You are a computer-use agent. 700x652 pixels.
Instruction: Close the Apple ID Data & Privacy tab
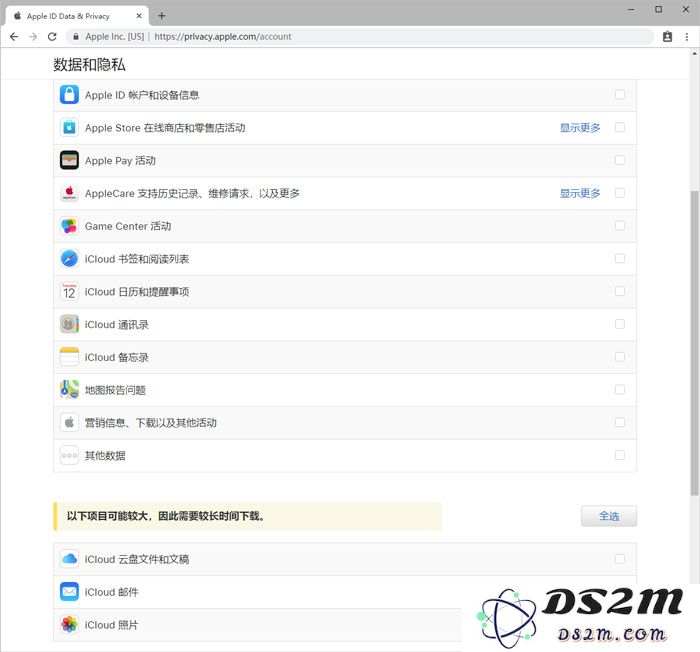pos(139,16)
